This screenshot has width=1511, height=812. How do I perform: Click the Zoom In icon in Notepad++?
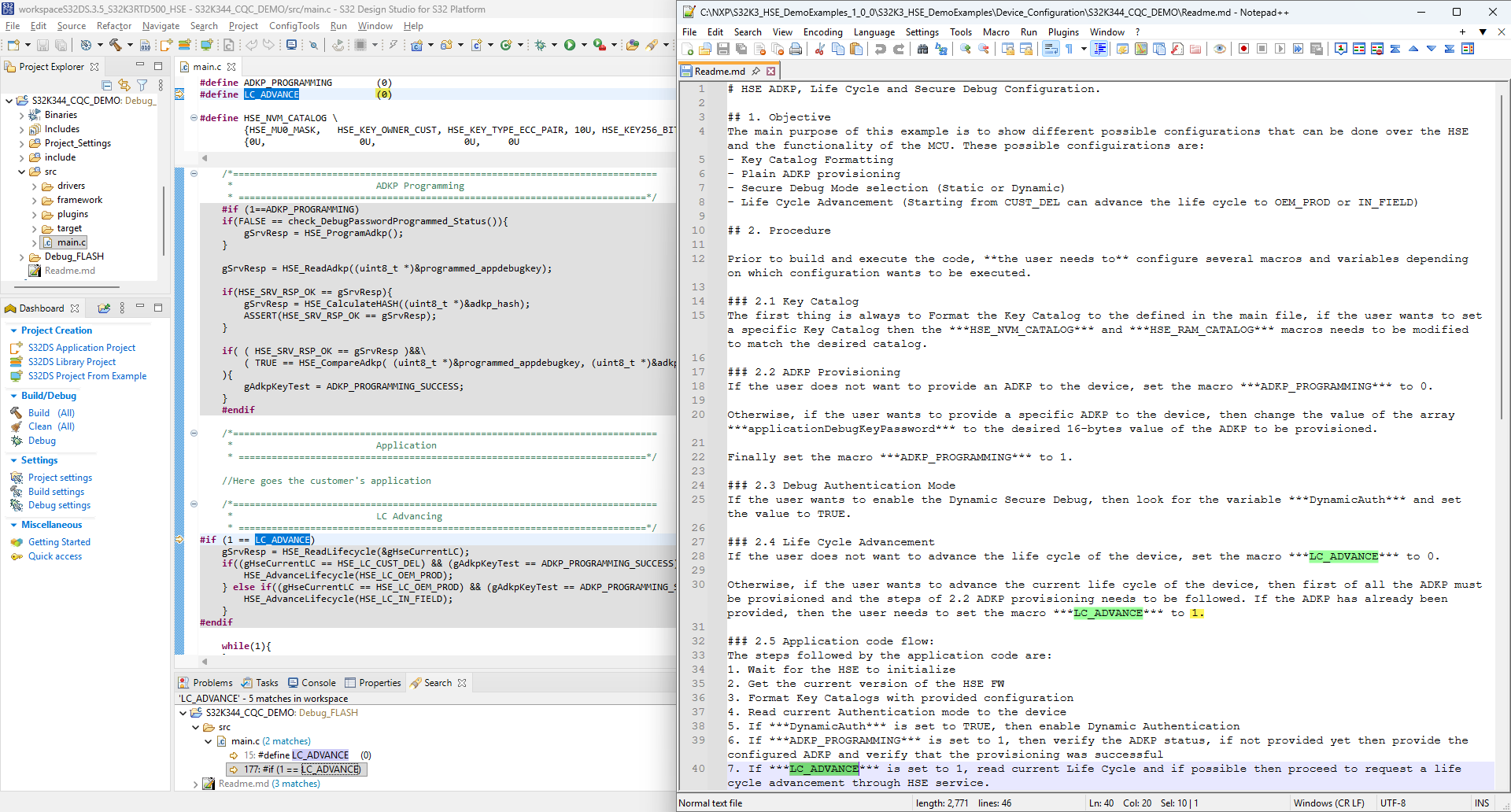[x=965, y=49]
